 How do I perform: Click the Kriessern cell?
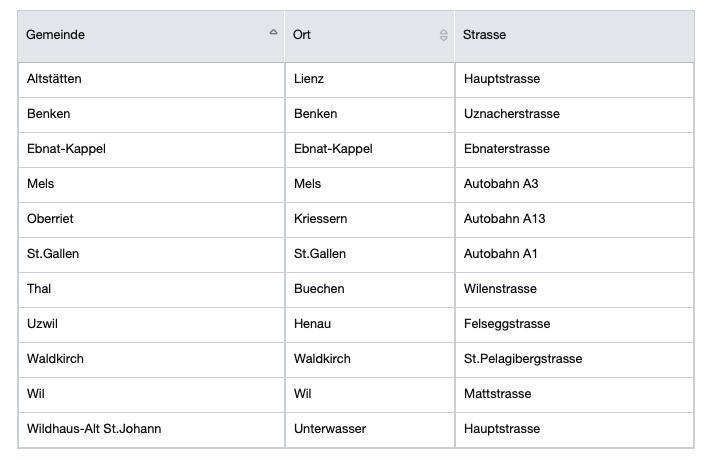coord(320,219)
